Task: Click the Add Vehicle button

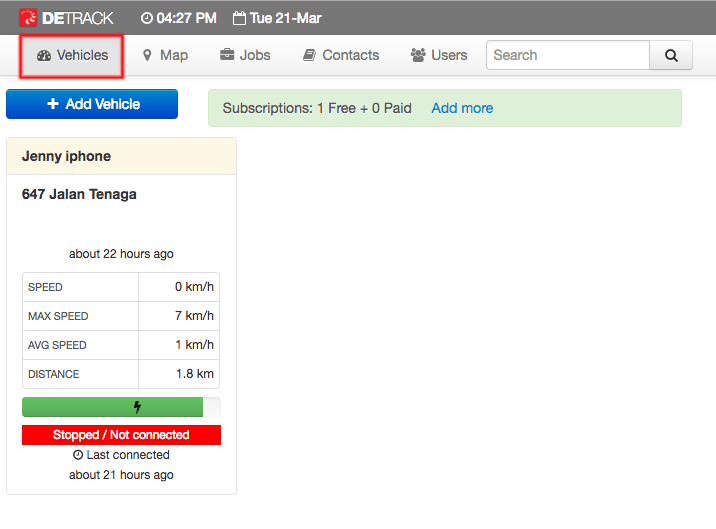Action: 92,104
